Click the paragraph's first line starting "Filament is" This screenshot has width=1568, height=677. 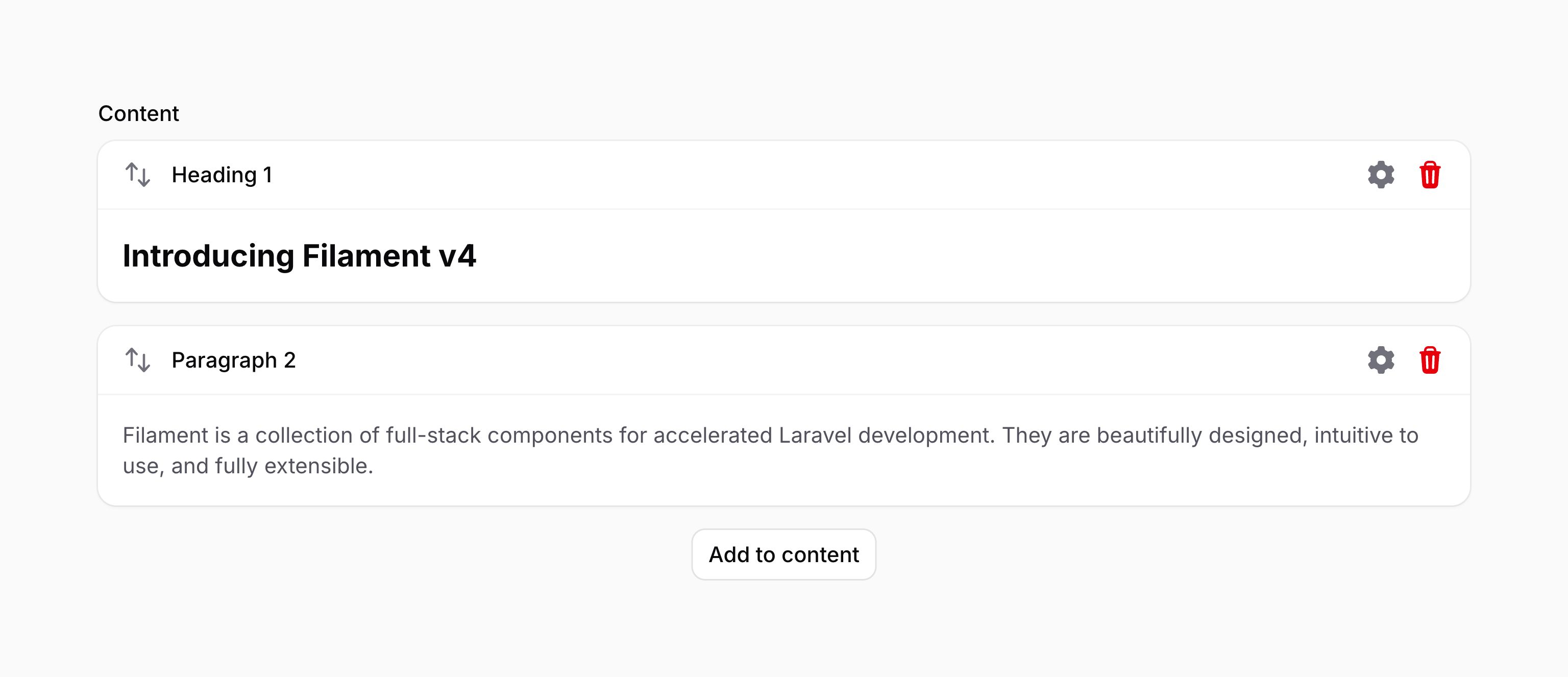coord(770,436)
